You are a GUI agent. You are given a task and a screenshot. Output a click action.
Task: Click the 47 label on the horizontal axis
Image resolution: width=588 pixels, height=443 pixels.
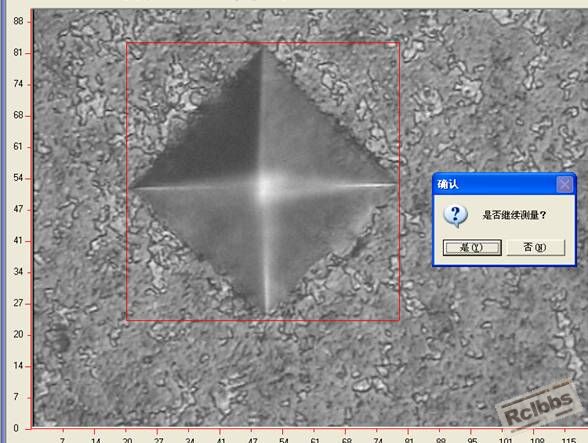252,440
